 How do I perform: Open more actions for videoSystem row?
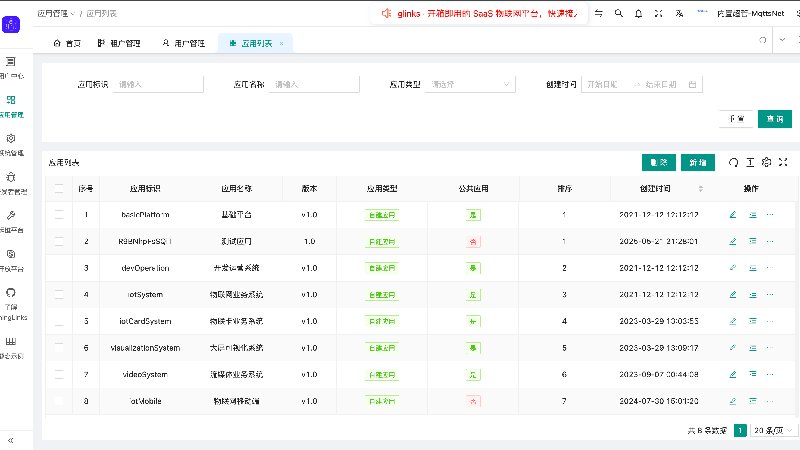click(770, 374)
